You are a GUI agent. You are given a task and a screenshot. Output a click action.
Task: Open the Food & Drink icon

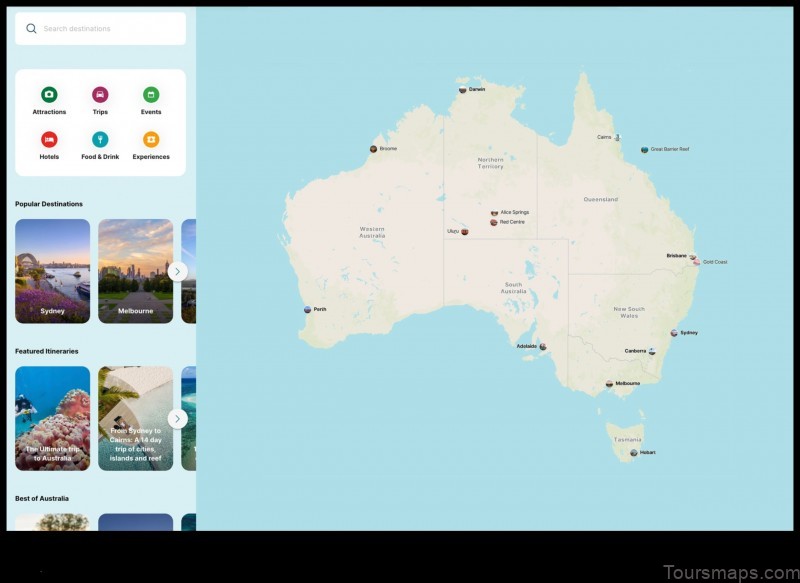99,137
